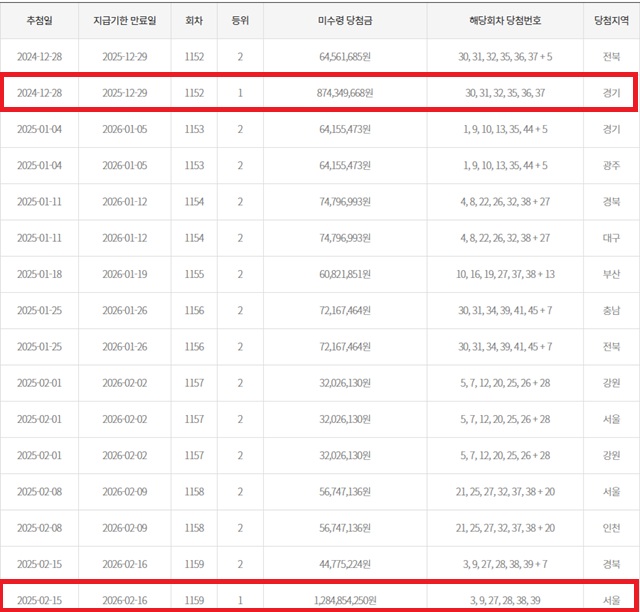Image resolution: width=640 pixels, height=612 pixels.
Task: Select the 874,349,668원 prize amount cell
Action: pyautogui.click(x=346, y=93)
